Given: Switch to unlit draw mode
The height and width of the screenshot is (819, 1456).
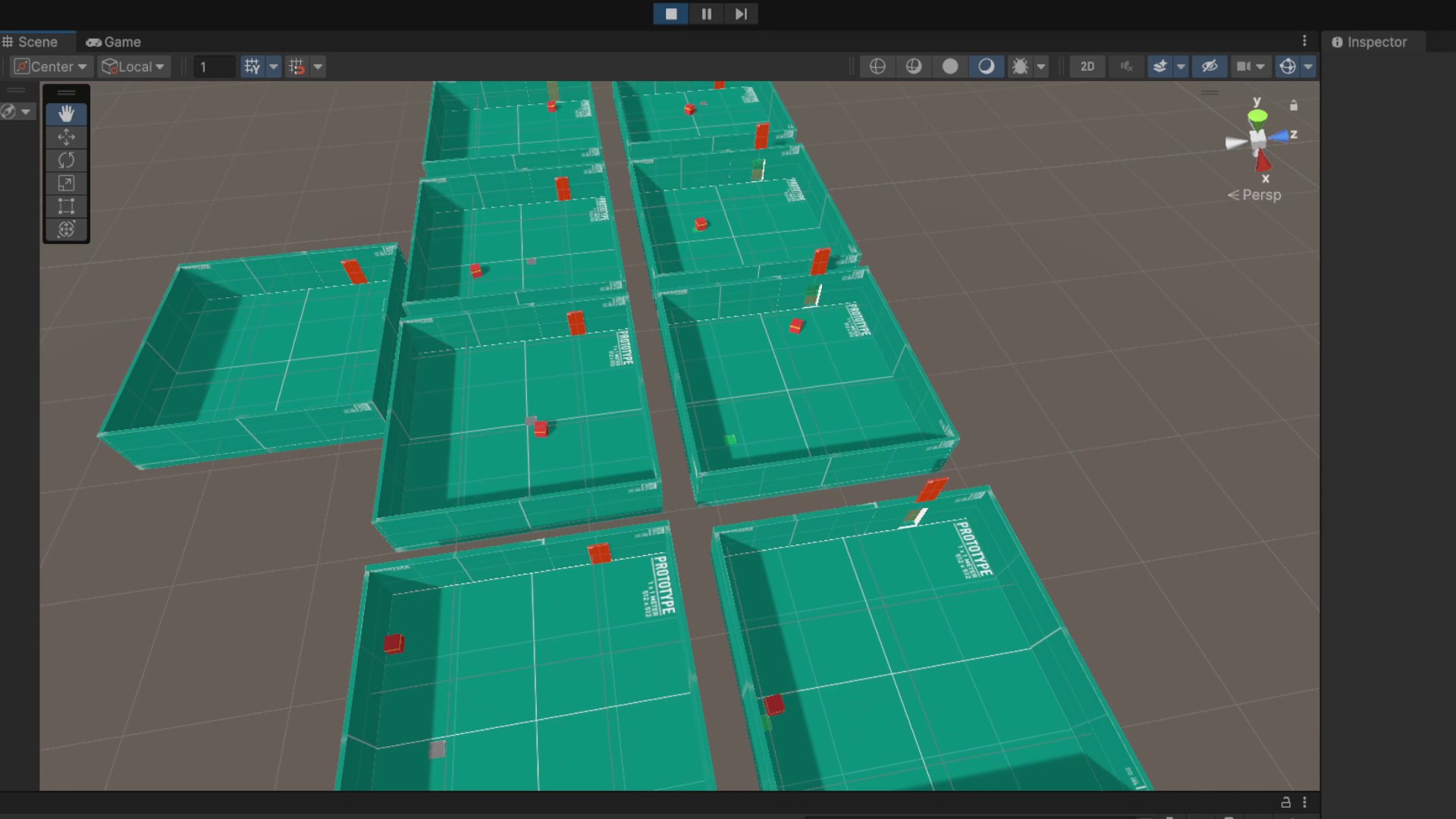Looking at the screenshot, I should click(x=950, y=67).
